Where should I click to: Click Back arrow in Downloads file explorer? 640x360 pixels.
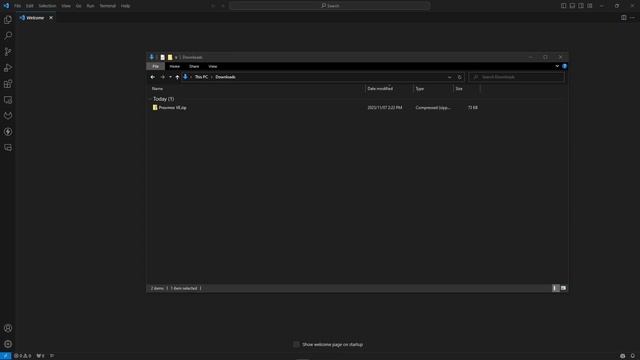[153, 77]
